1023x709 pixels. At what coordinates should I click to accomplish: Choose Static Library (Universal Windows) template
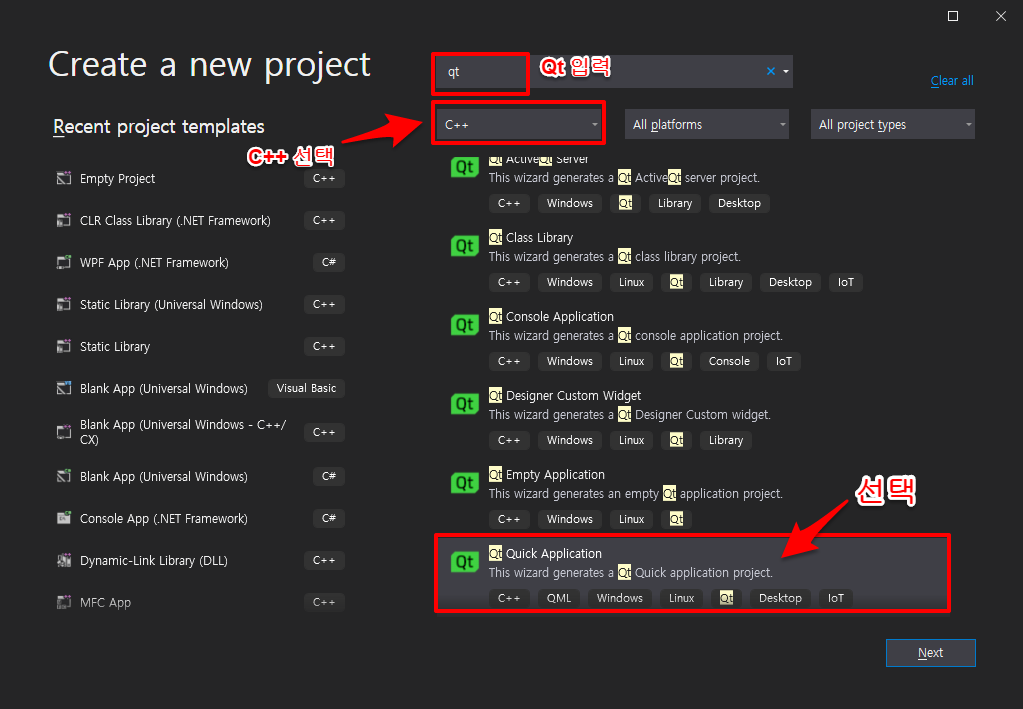coord(200,304)
